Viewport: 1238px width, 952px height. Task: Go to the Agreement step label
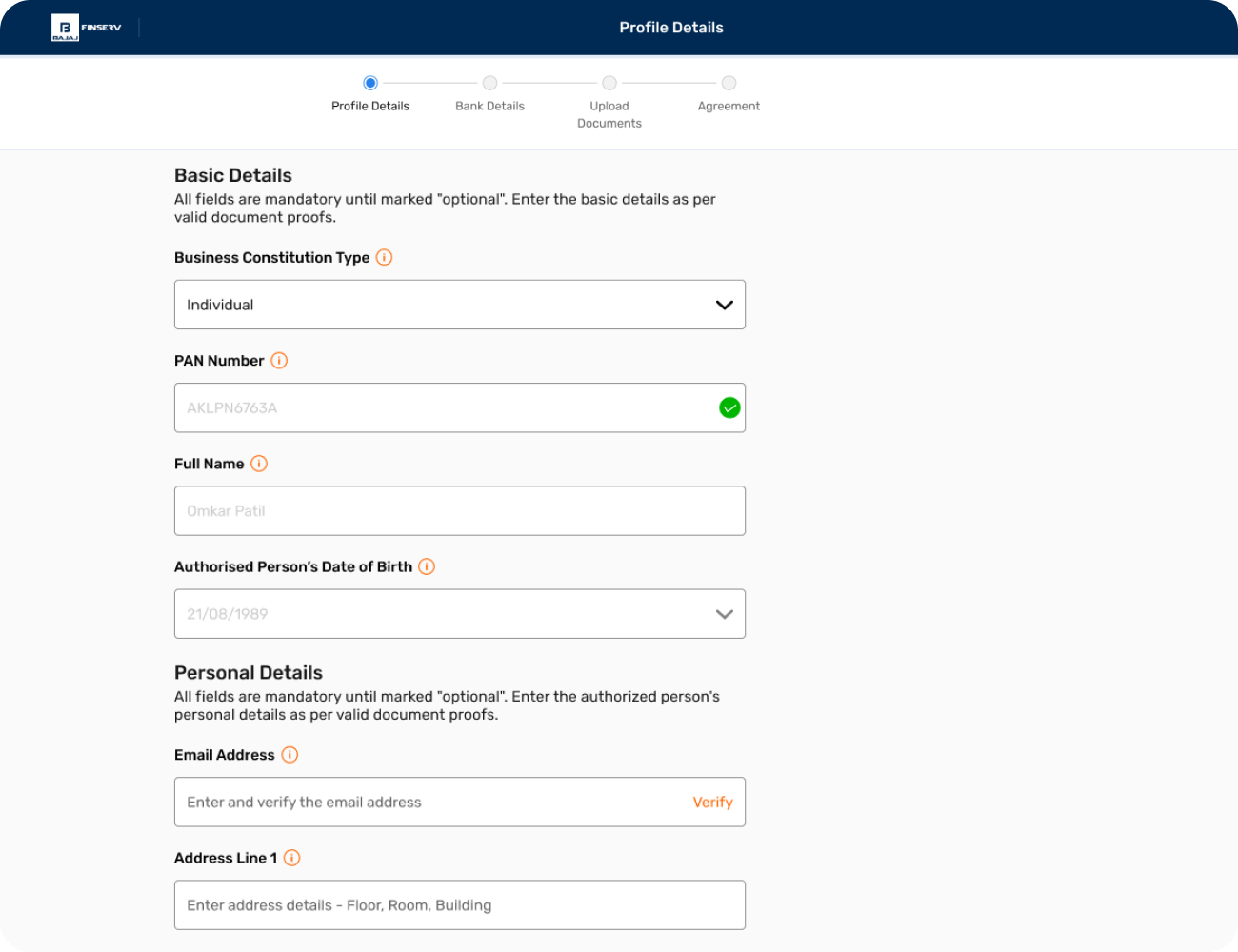point(729,106)
